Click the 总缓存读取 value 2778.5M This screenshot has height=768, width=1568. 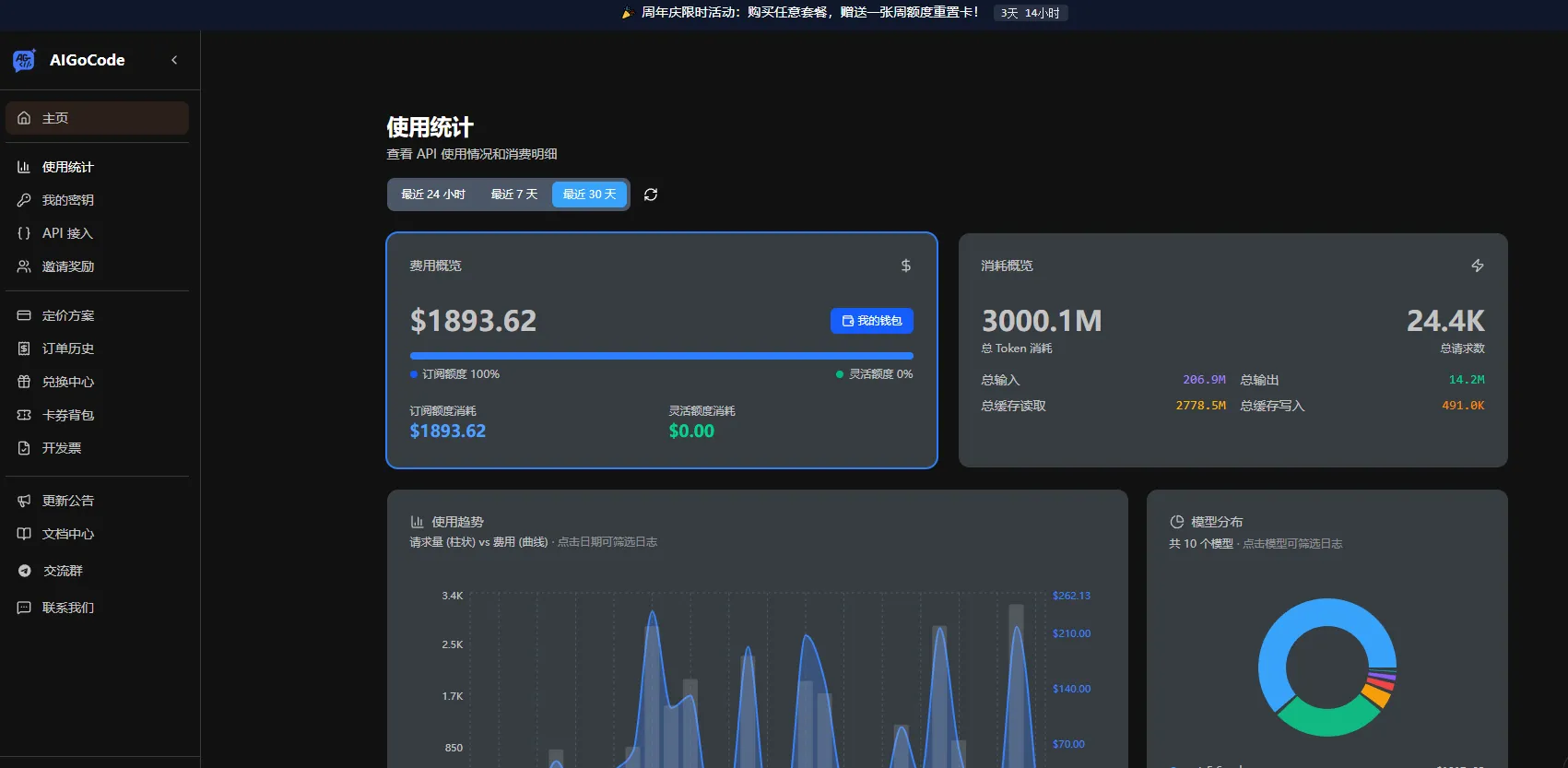point(1200,406)
